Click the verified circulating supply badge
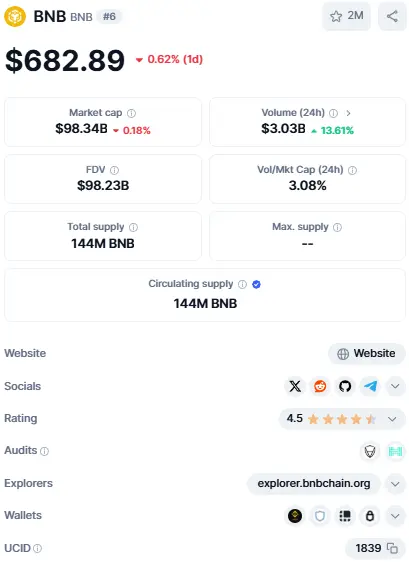Viewport: 409px width, 562px height. [256, 284]
